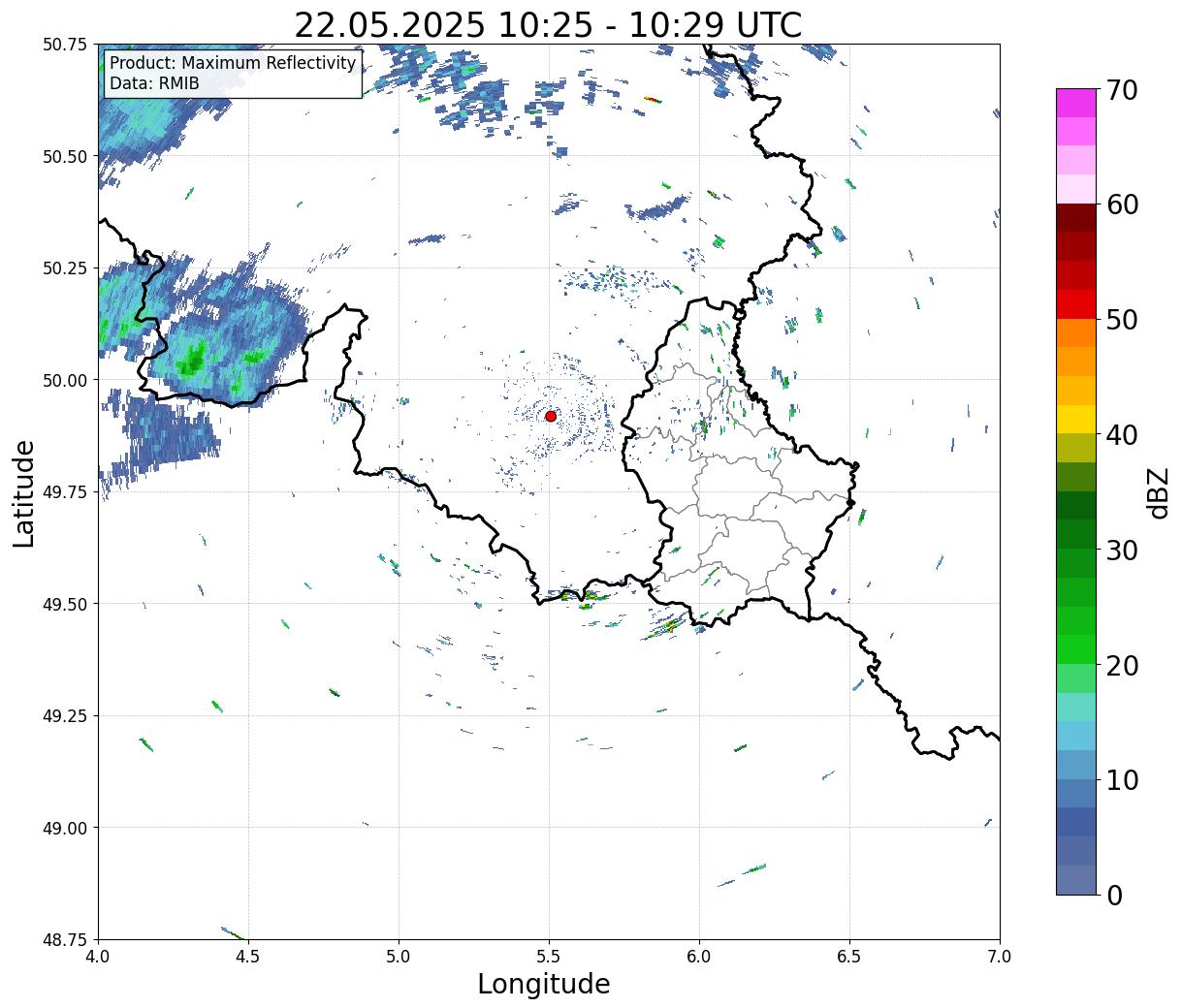This screenshot has width=1182, height=1008.
Task: Click the longitude tick label 5.5
Action: (549, 957)
